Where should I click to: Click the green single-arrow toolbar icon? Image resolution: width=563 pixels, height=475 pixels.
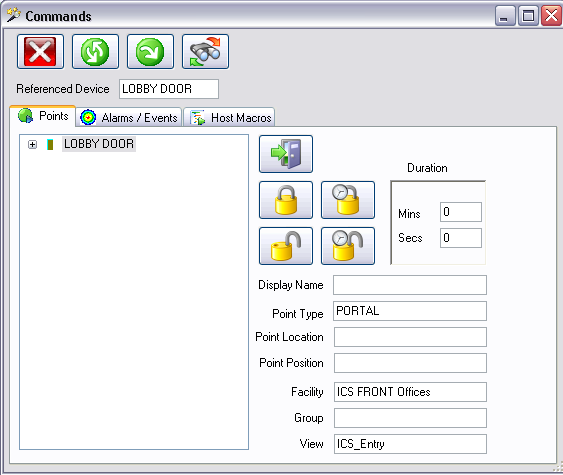click(x=150, y=52)
